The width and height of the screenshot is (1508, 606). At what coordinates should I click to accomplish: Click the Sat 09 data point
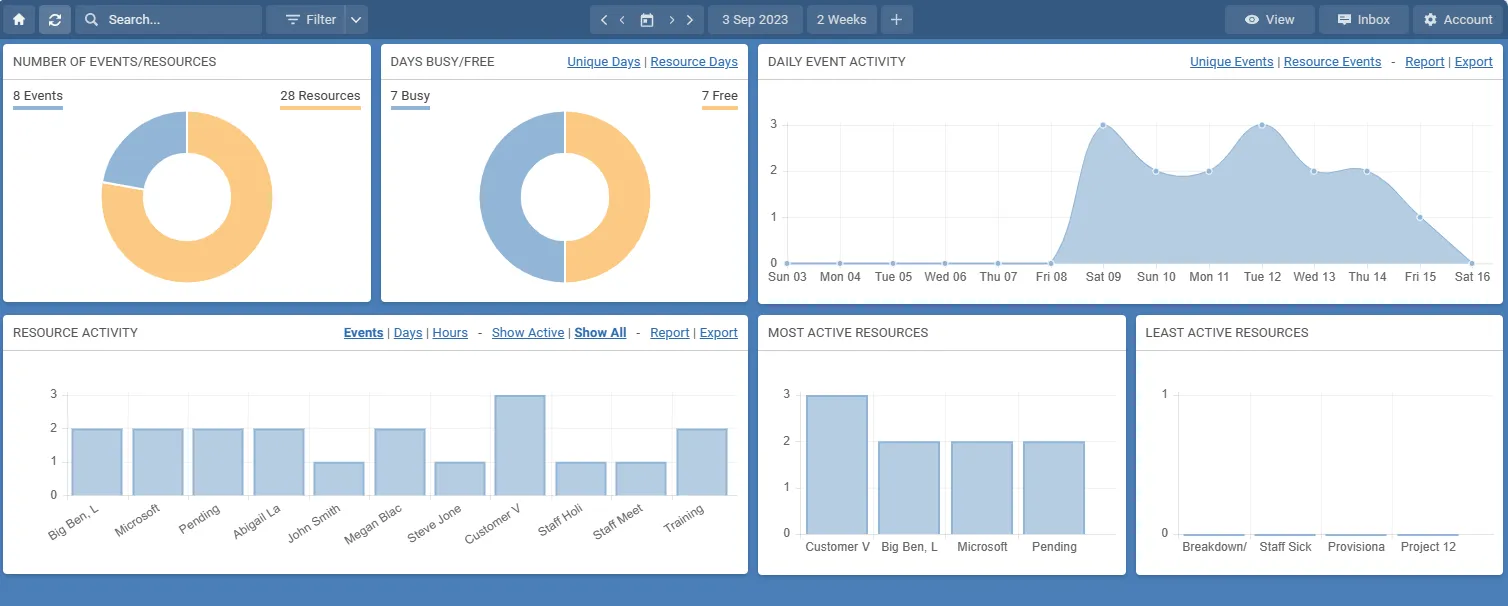point(1103,125)
